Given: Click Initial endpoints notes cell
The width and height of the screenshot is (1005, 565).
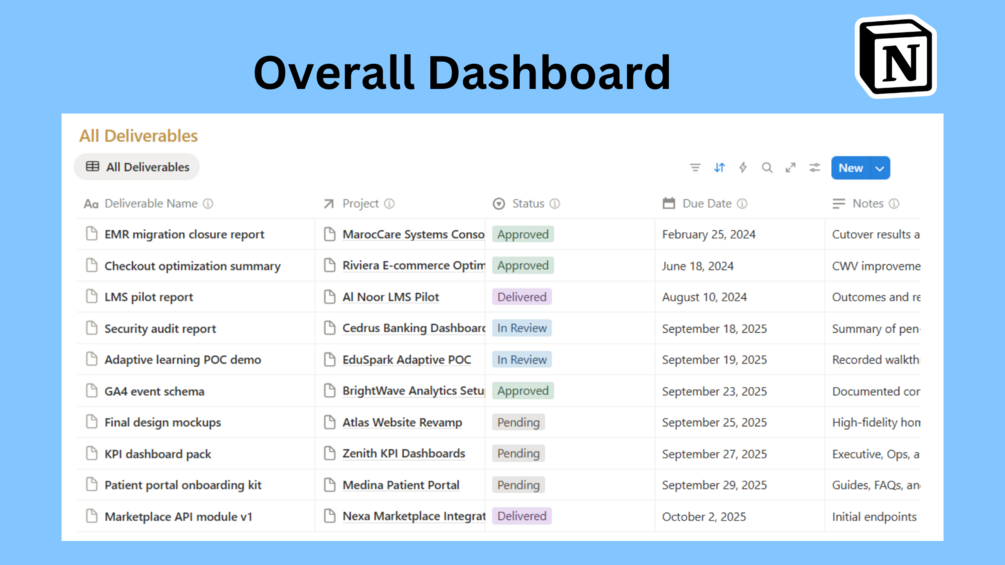Looking at the screenshot, I should click(x=874, y=517).
